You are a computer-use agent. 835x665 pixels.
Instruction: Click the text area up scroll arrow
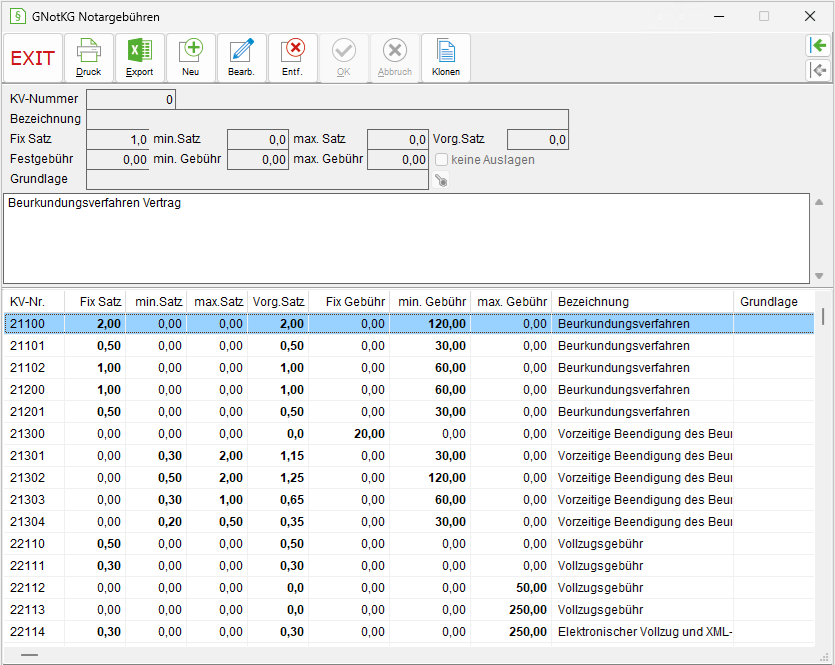819,202
